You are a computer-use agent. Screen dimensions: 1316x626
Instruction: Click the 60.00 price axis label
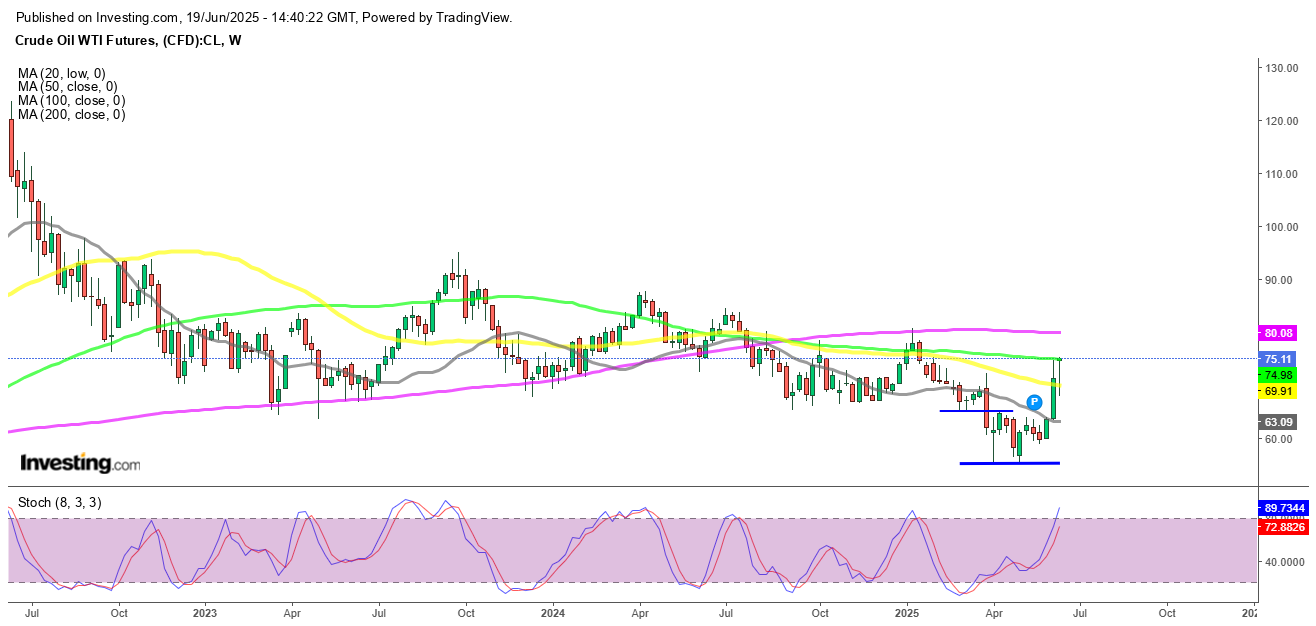click(1280, 439)
